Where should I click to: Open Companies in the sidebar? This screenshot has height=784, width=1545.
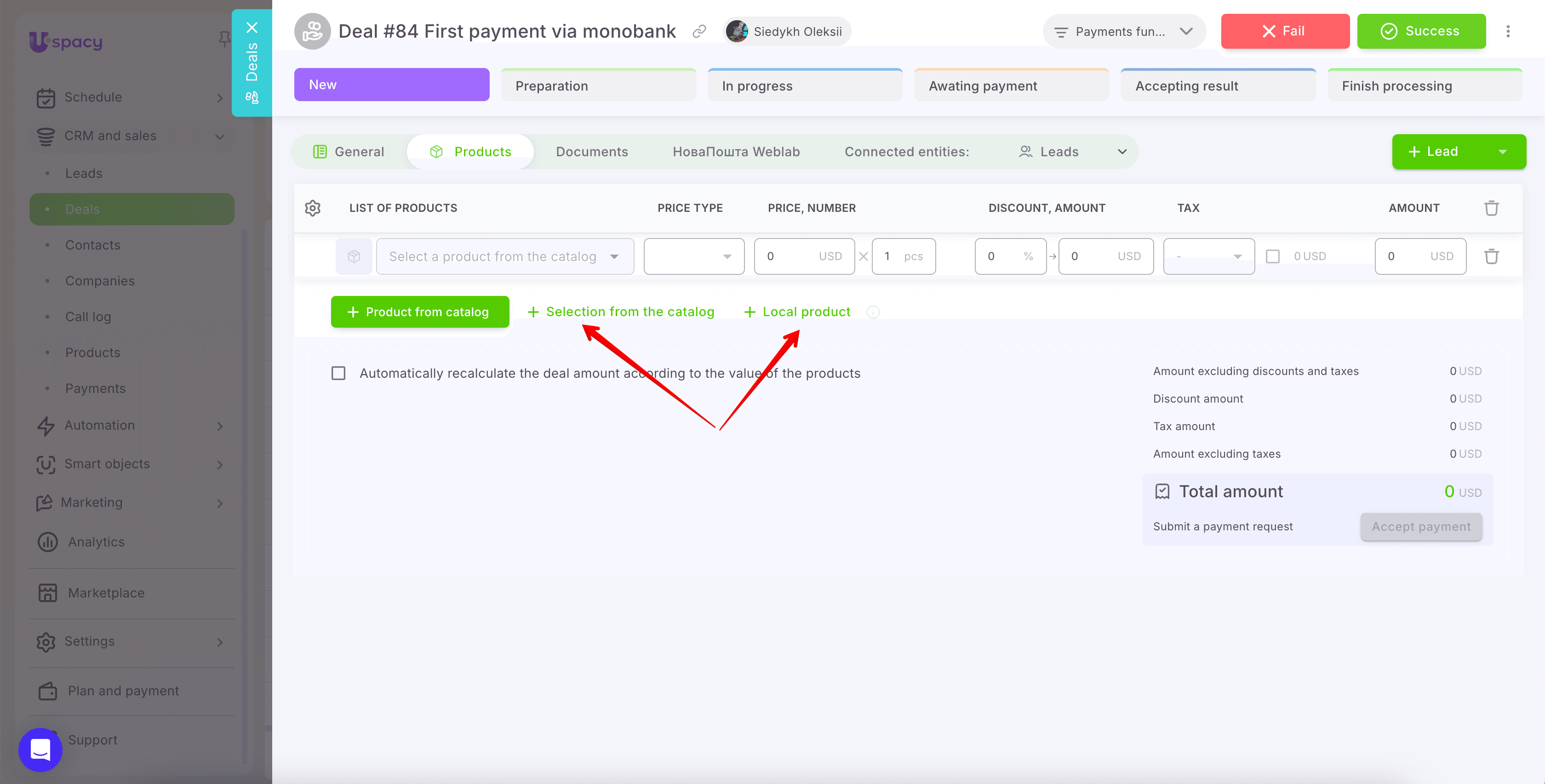point(100,281)
